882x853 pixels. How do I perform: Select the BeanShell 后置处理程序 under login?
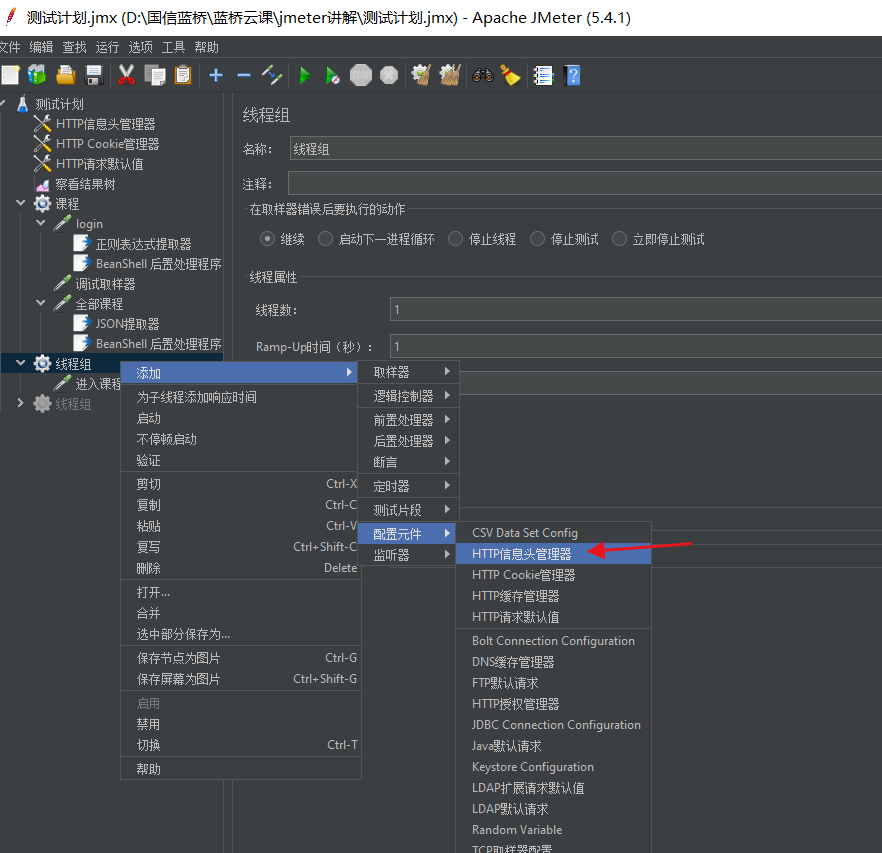coord(158,264)
